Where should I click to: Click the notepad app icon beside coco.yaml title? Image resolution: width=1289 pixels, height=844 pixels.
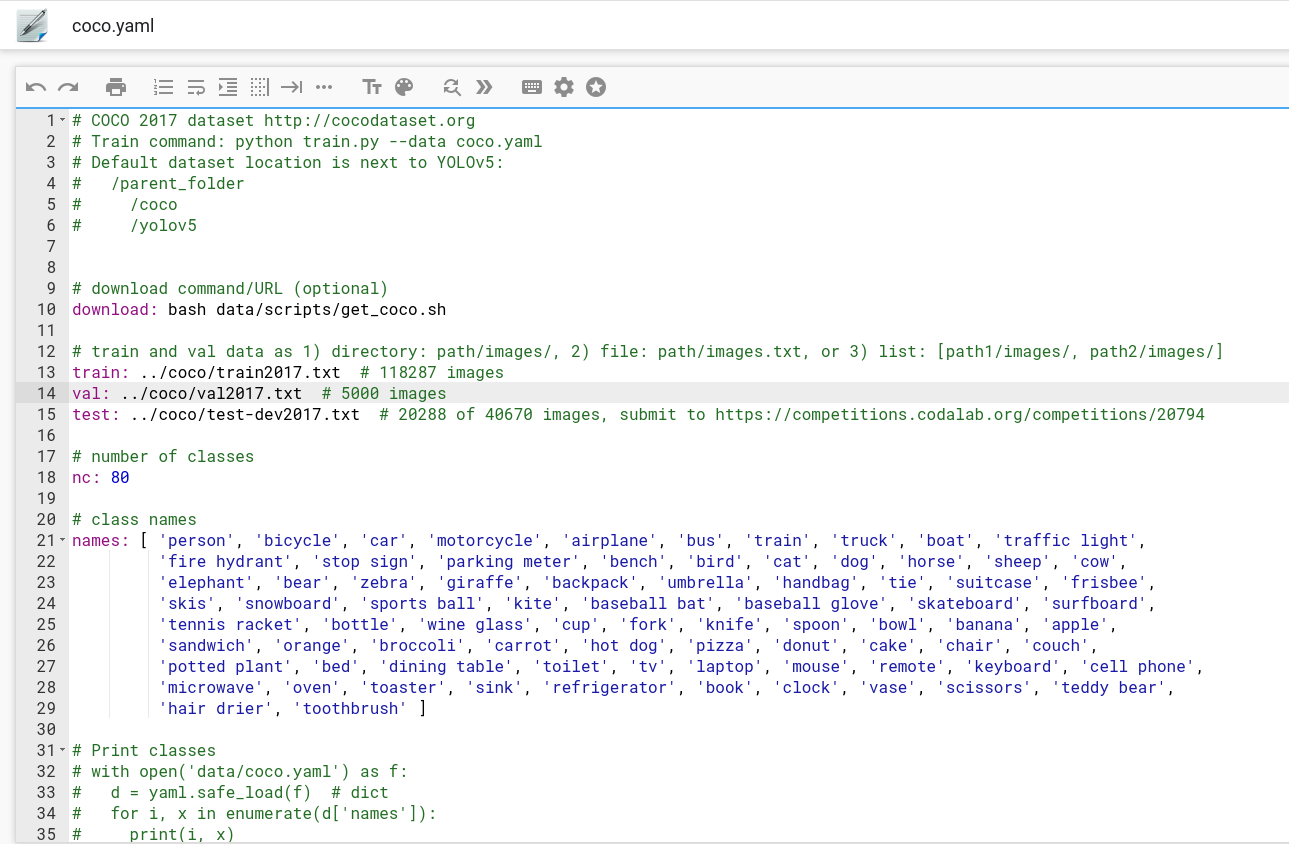pyautogui.click(x=32, y=25)
